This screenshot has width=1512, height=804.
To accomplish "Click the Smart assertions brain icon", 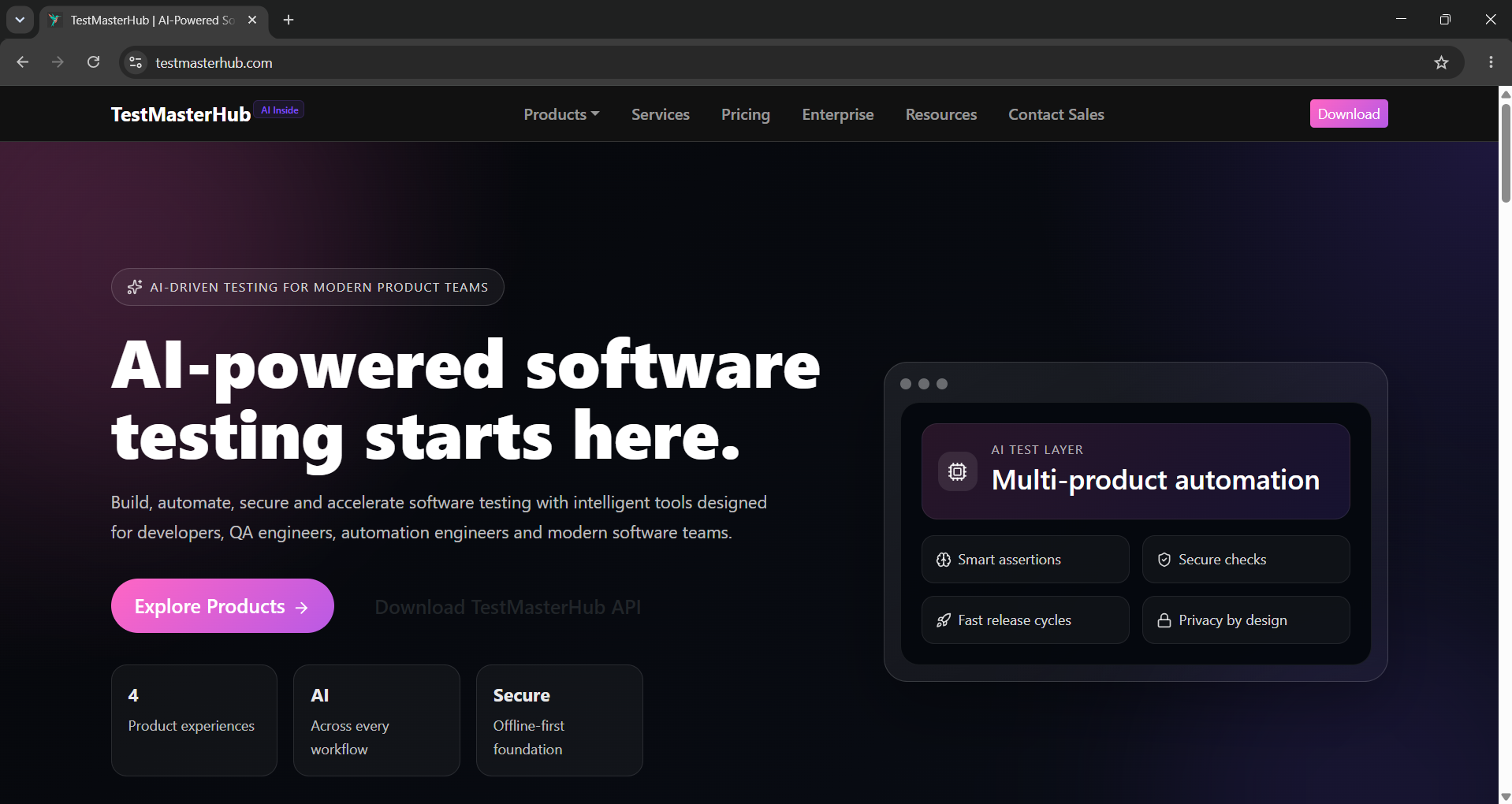I will [x=944, y=560].
